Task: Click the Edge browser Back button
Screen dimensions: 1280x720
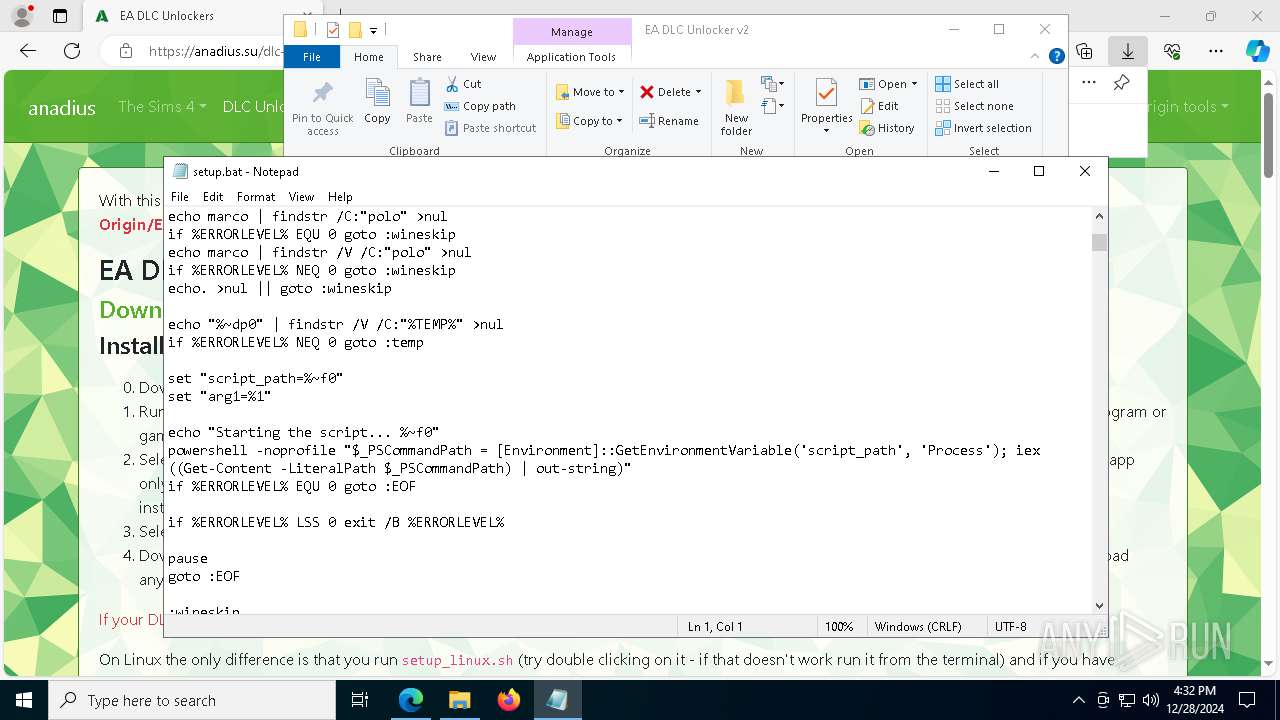Action: click(x=28, y=51)
